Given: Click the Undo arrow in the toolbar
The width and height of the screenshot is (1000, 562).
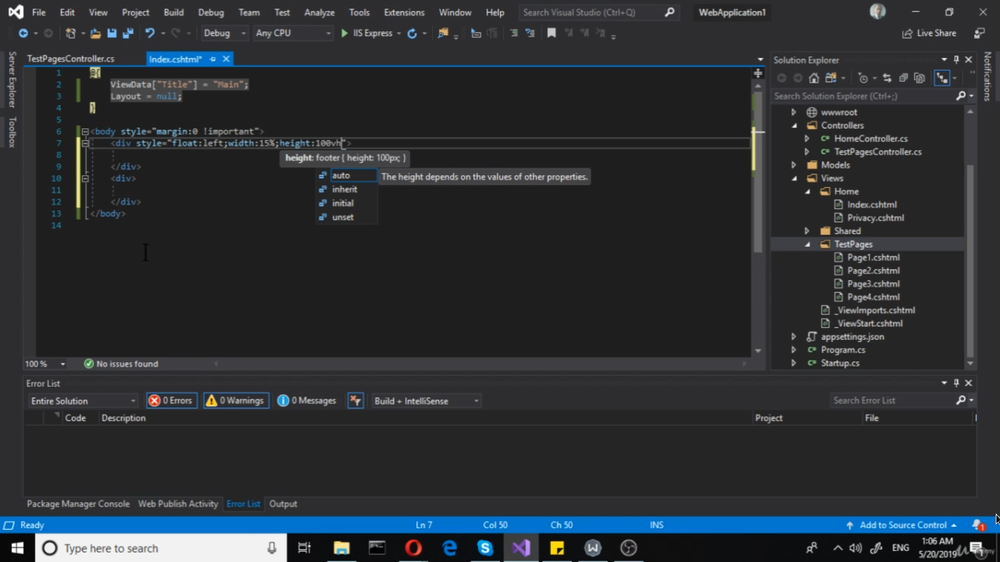Looking at the screenshot, I should (150, 33).
